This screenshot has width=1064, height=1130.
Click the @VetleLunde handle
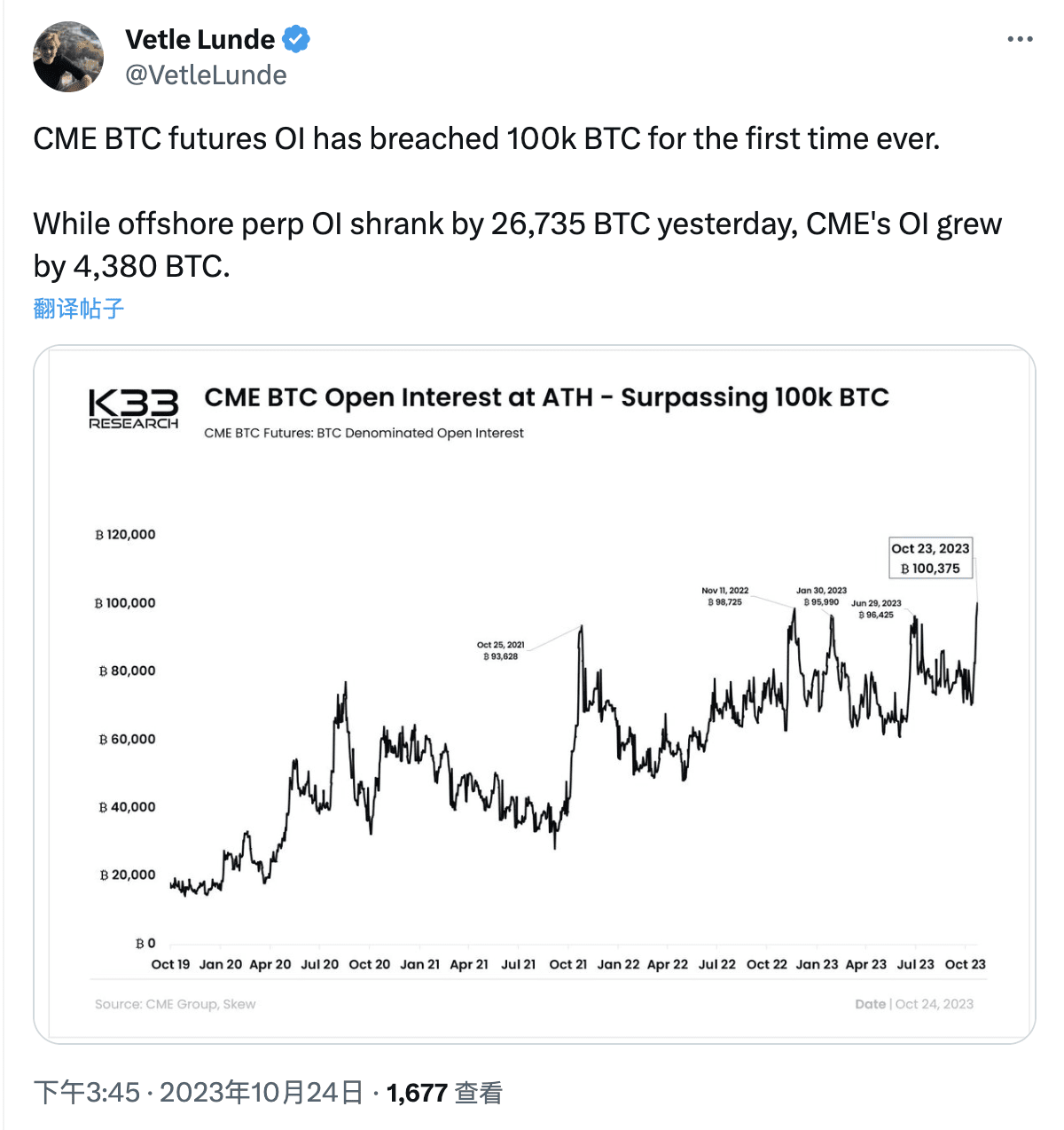(207, 75)
